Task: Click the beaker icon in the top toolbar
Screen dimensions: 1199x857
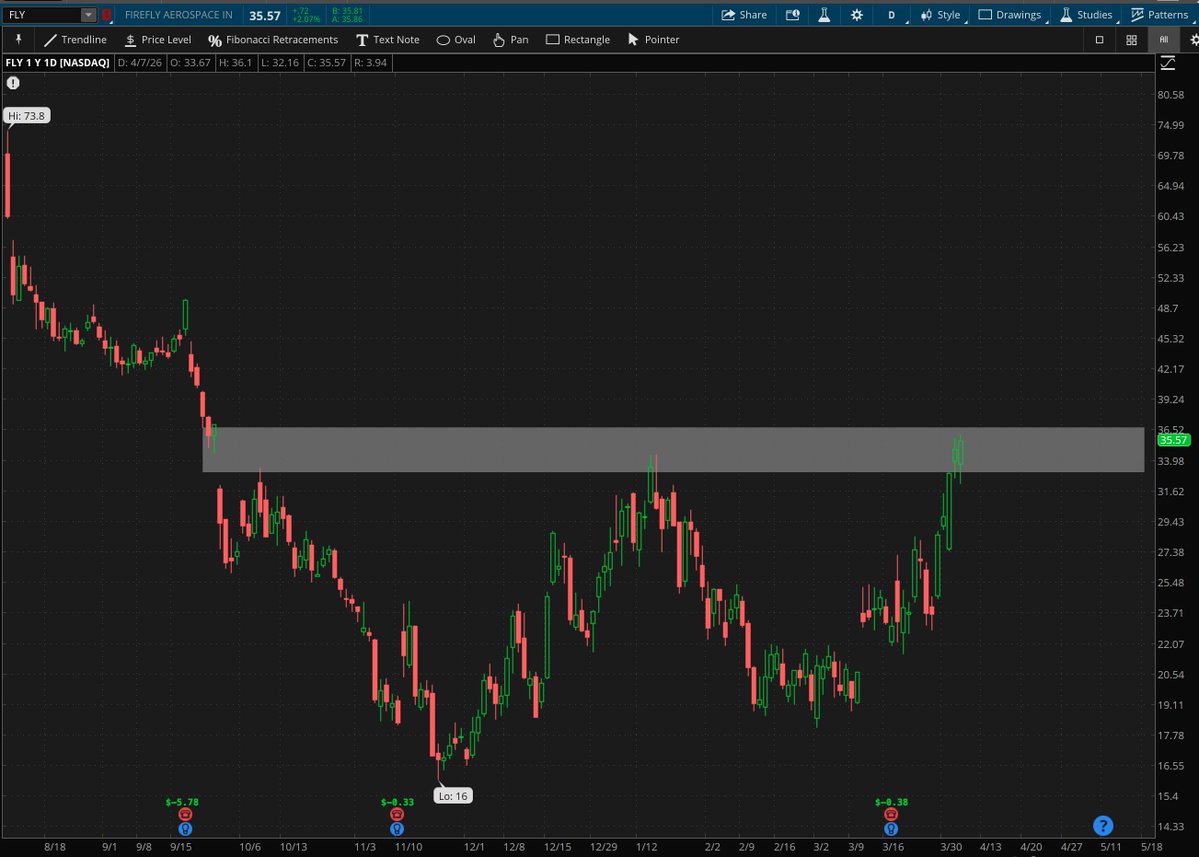Action: (x=823, y=14)
